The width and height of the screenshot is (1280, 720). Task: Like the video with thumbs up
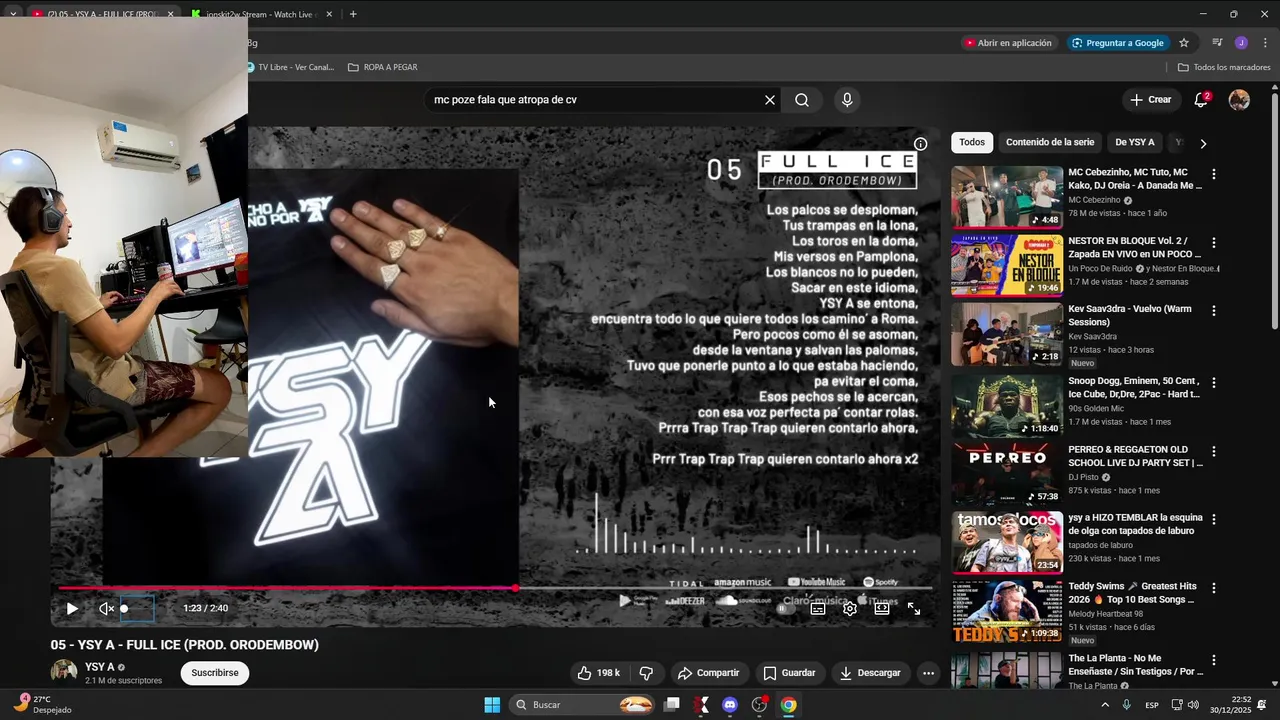coord(598,673)
